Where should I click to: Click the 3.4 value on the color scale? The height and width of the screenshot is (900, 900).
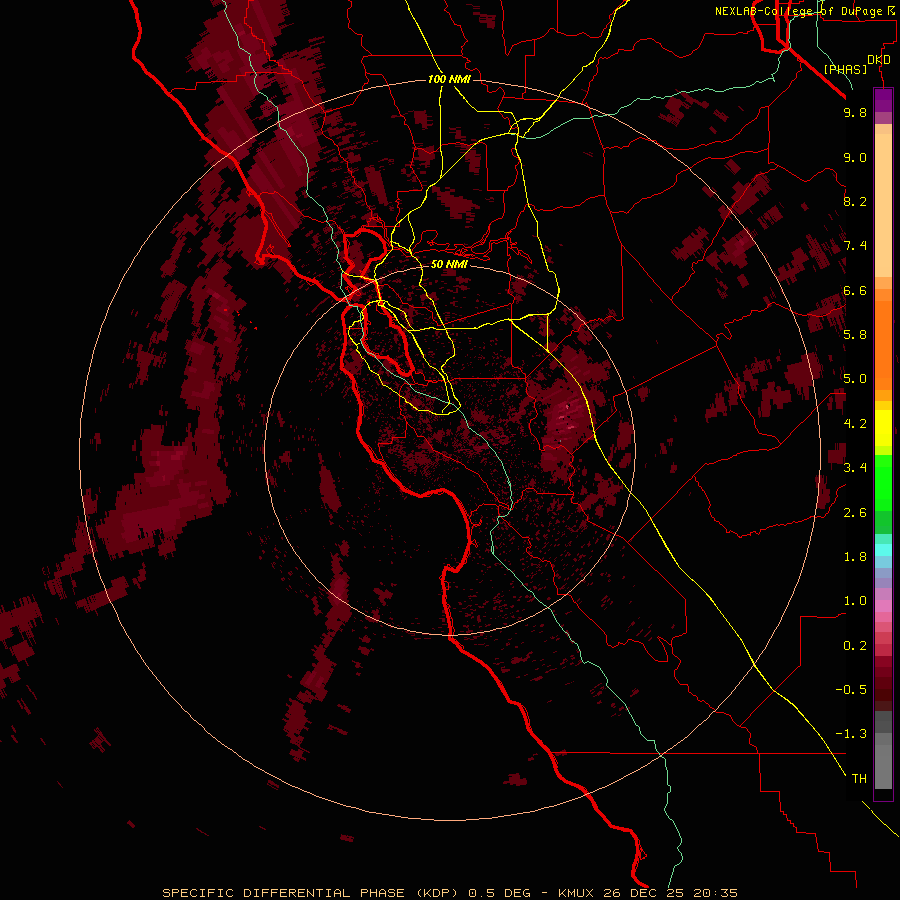click(x=855, y=468)
